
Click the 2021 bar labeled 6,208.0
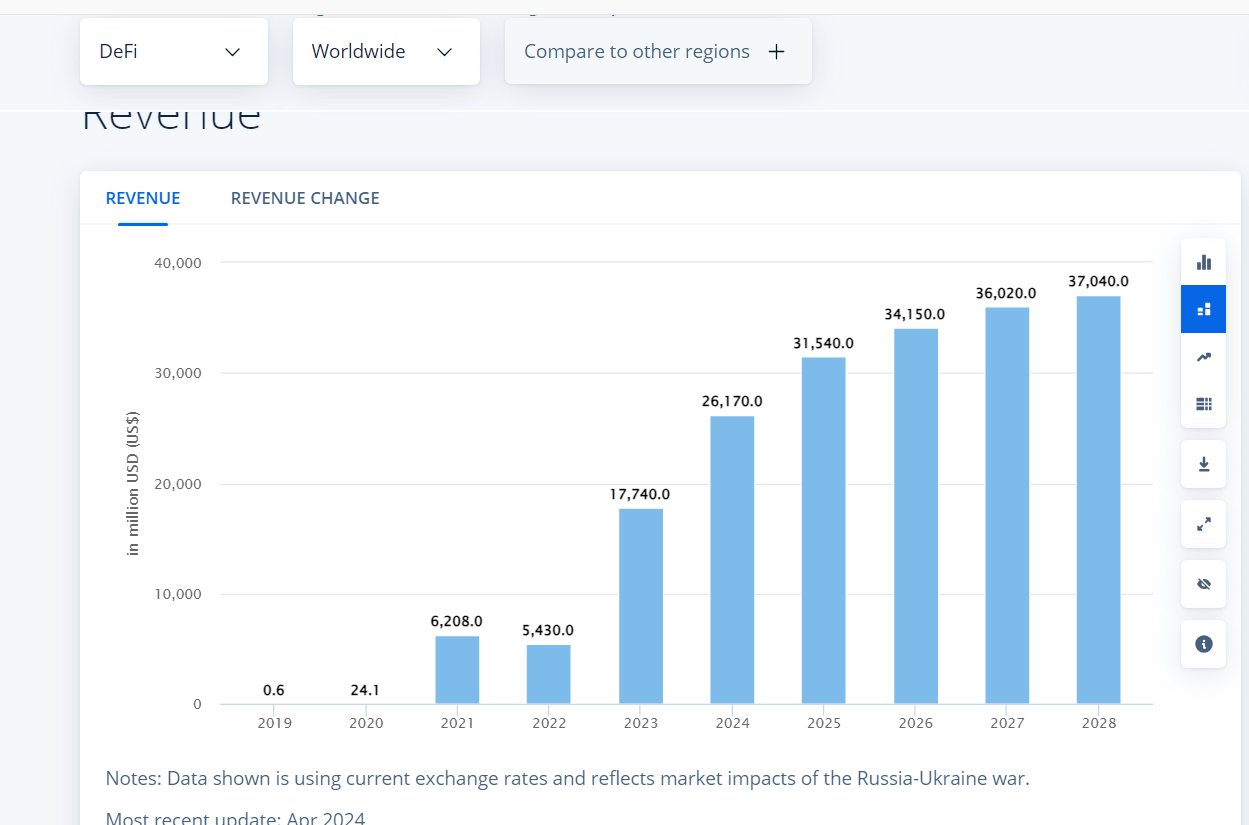coord(457,670)
